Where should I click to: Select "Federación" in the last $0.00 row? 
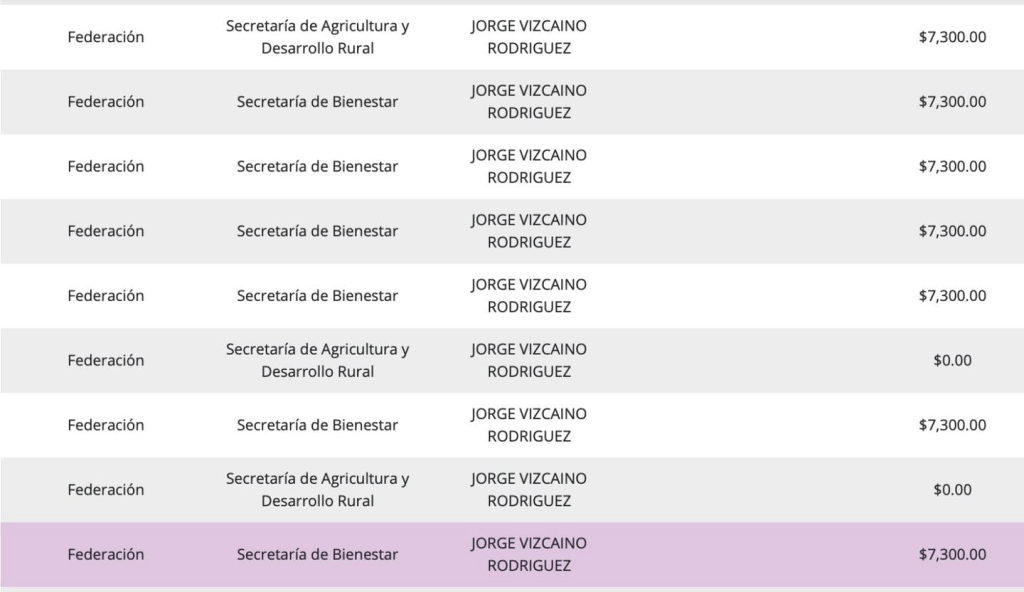click(x=105, y=490)
